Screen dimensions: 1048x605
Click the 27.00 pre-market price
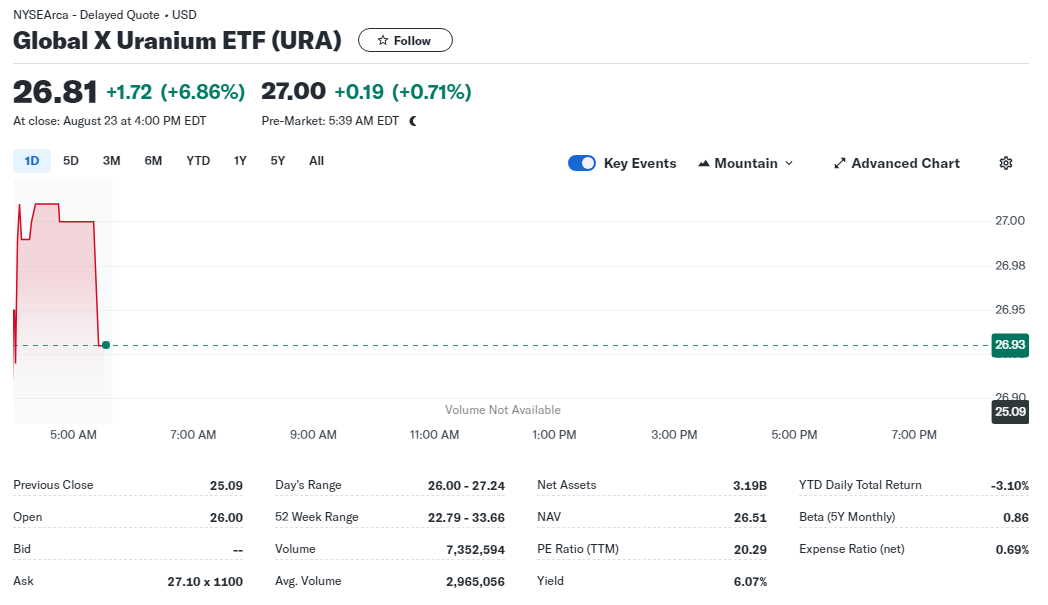(293, 92)
